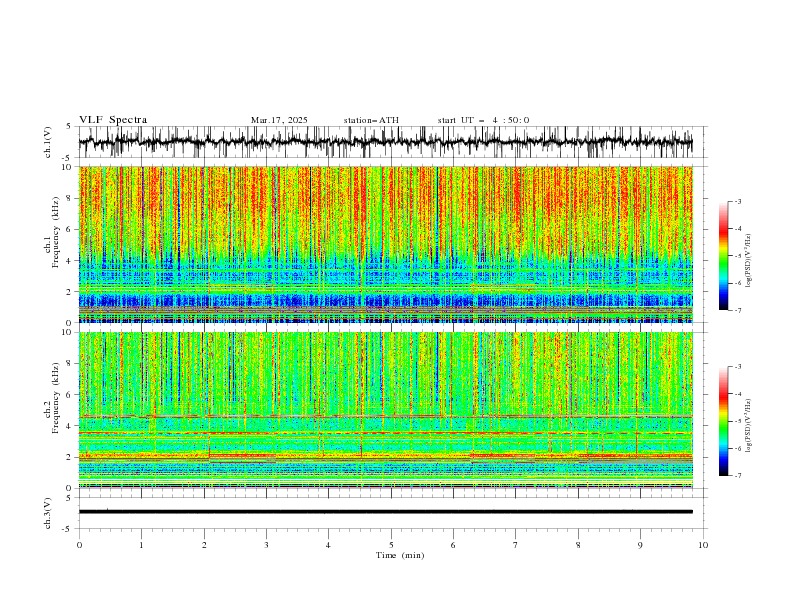Click the ch.2 spectrogram color bar

pyautogui.click(x=723, y=421)
